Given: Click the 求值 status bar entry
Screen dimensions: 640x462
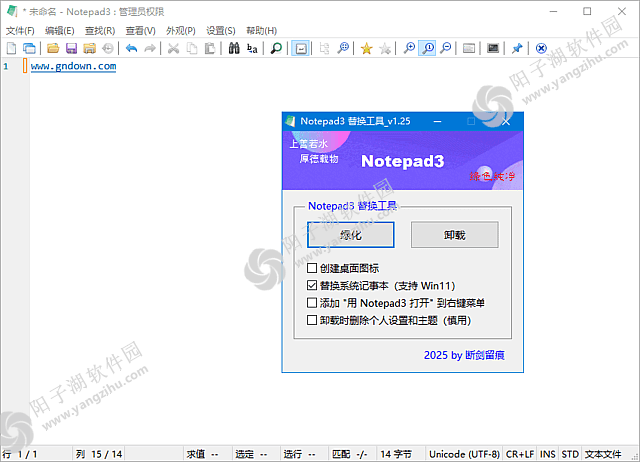Looking at the screenshot, I should [x=207, y=454].
